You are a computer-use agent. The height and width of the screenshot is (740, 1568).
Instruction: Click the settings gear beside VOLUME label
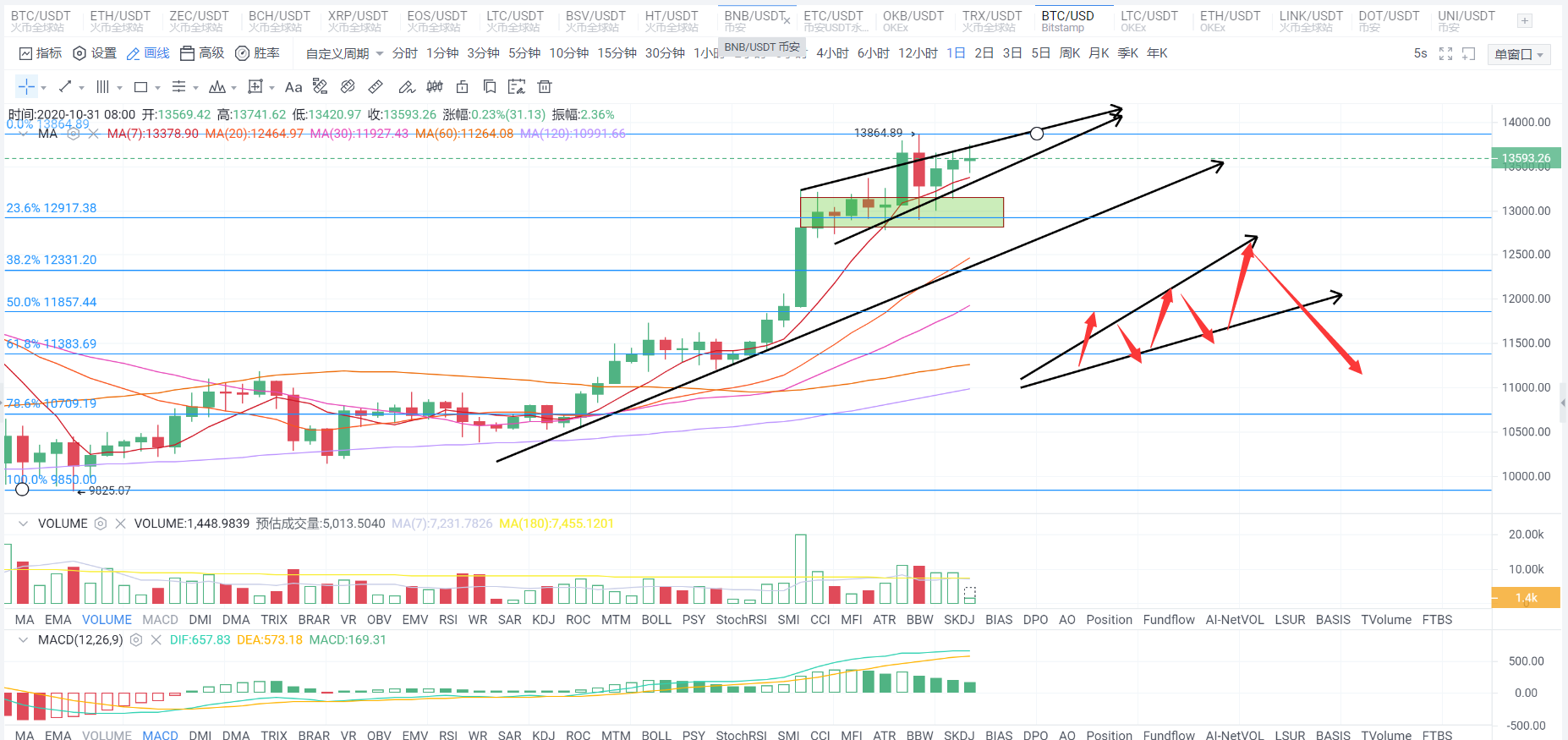coord(101,523)
